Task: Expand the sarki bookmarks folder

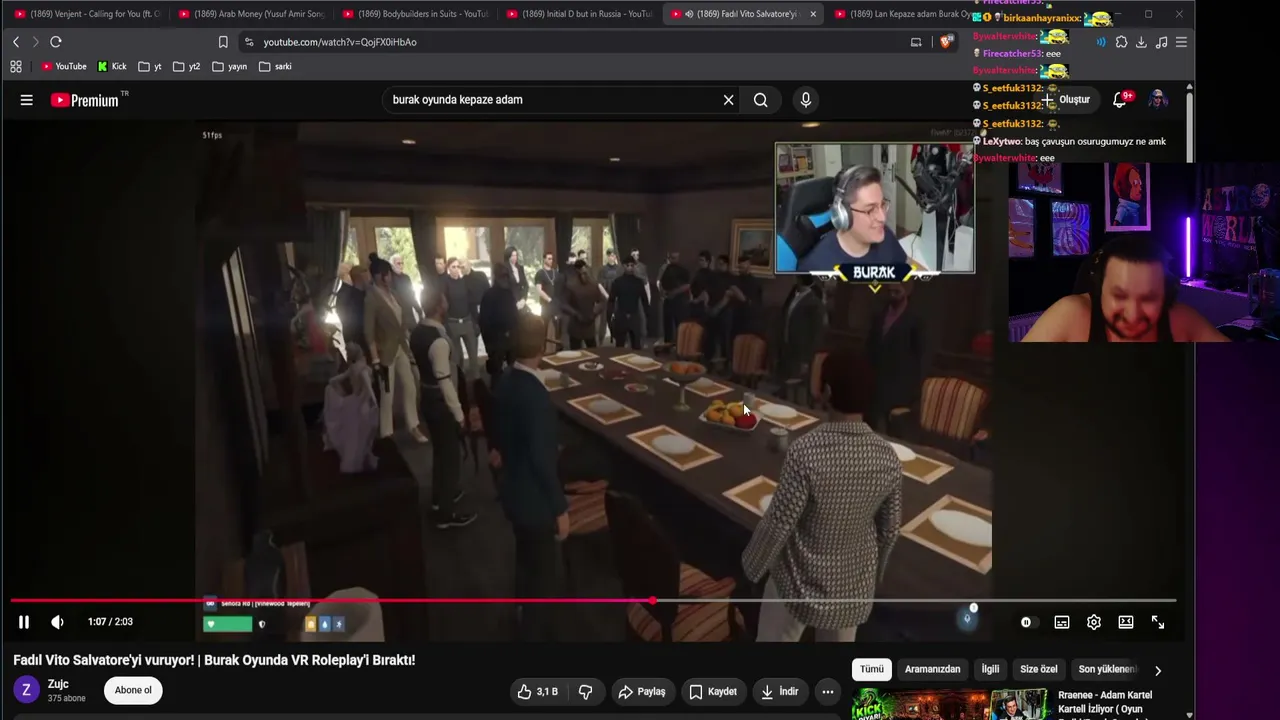Action: click(275, 66)
